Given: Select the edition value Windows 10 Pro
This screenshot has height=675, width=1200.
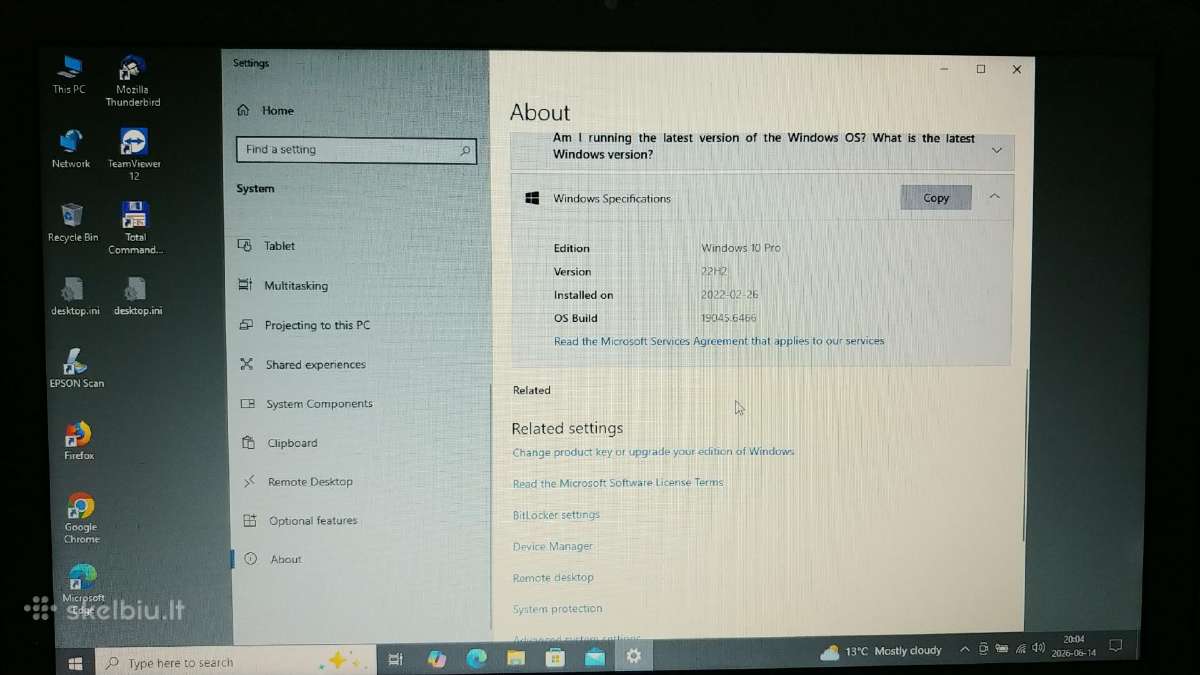Looking at the screenshot, I should tap(741, 247).
